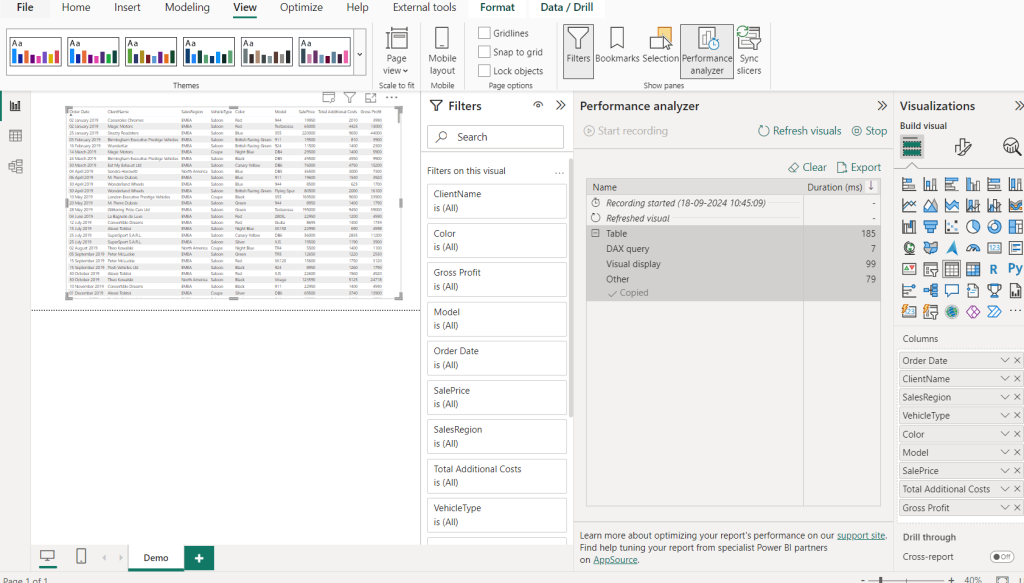Expand the Themes gallery dropdown

coord(359,54)
